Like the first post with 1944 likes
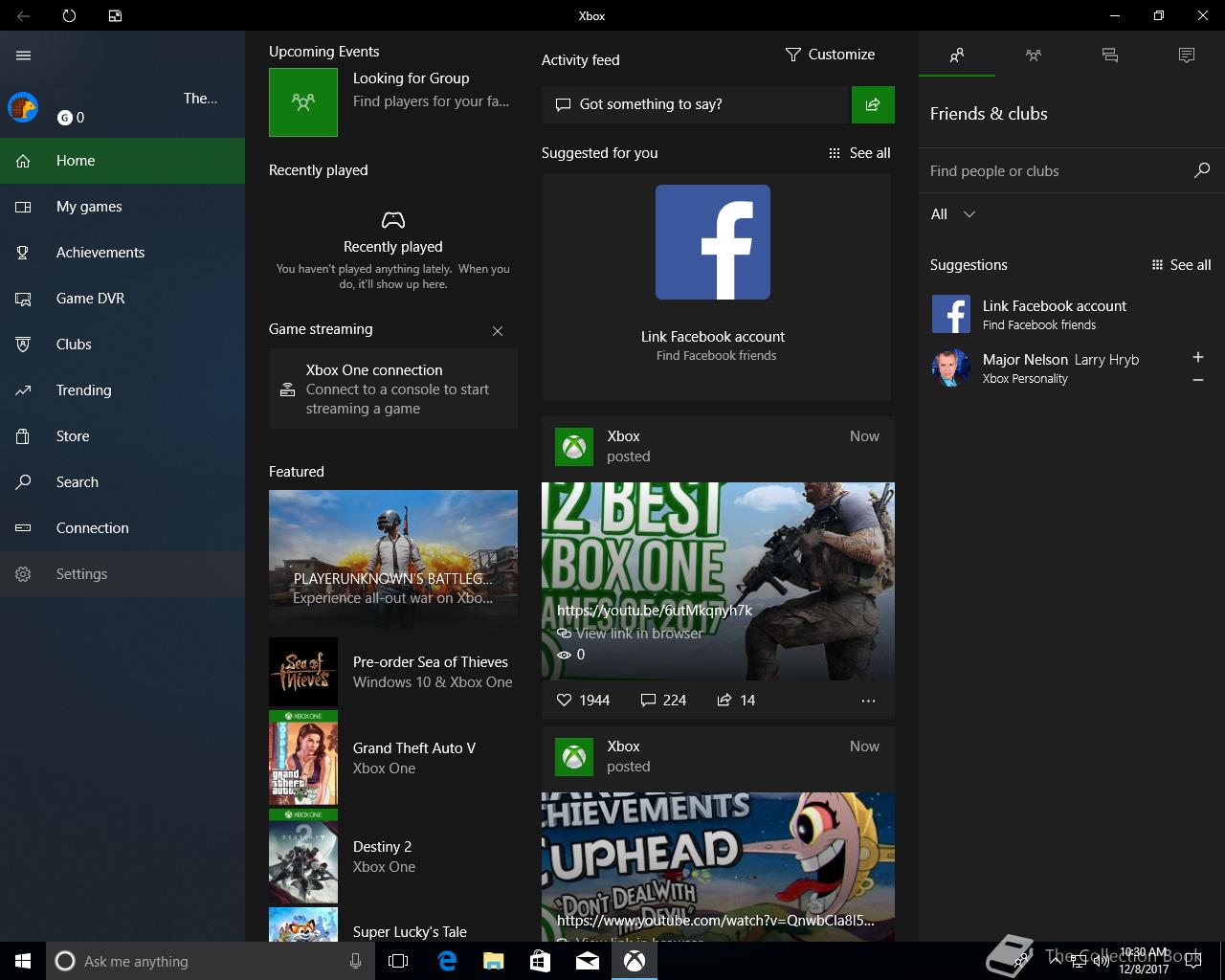The image size is (1225, 980). tap(583, 701)
